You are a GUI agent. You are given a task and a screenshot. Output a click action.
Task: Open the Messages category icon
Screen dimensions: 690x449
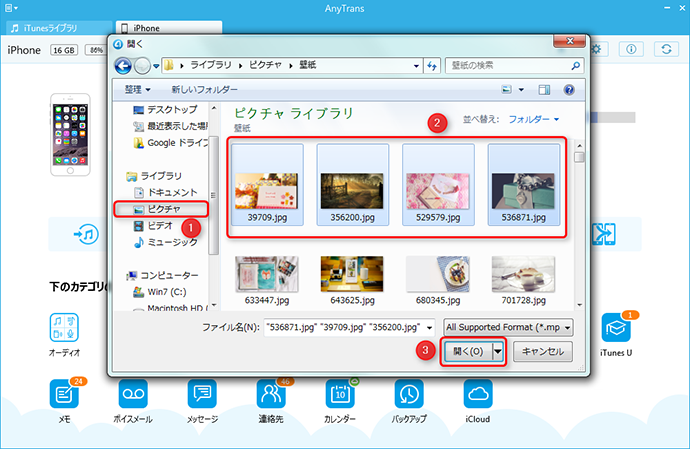[202, 394]
